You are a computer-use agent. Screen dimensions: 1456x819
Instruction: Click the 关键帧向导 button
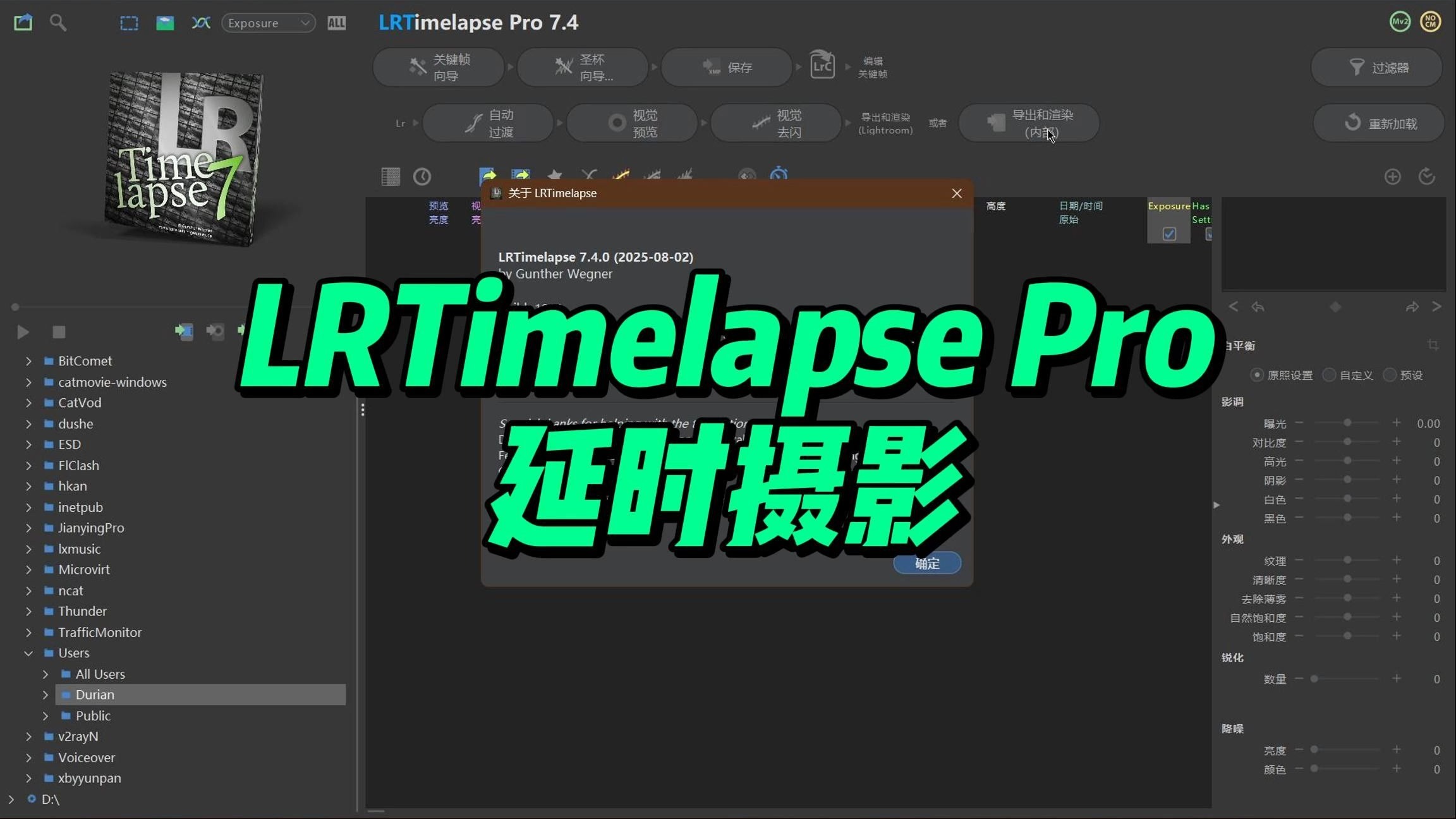(x=439, y=67)
